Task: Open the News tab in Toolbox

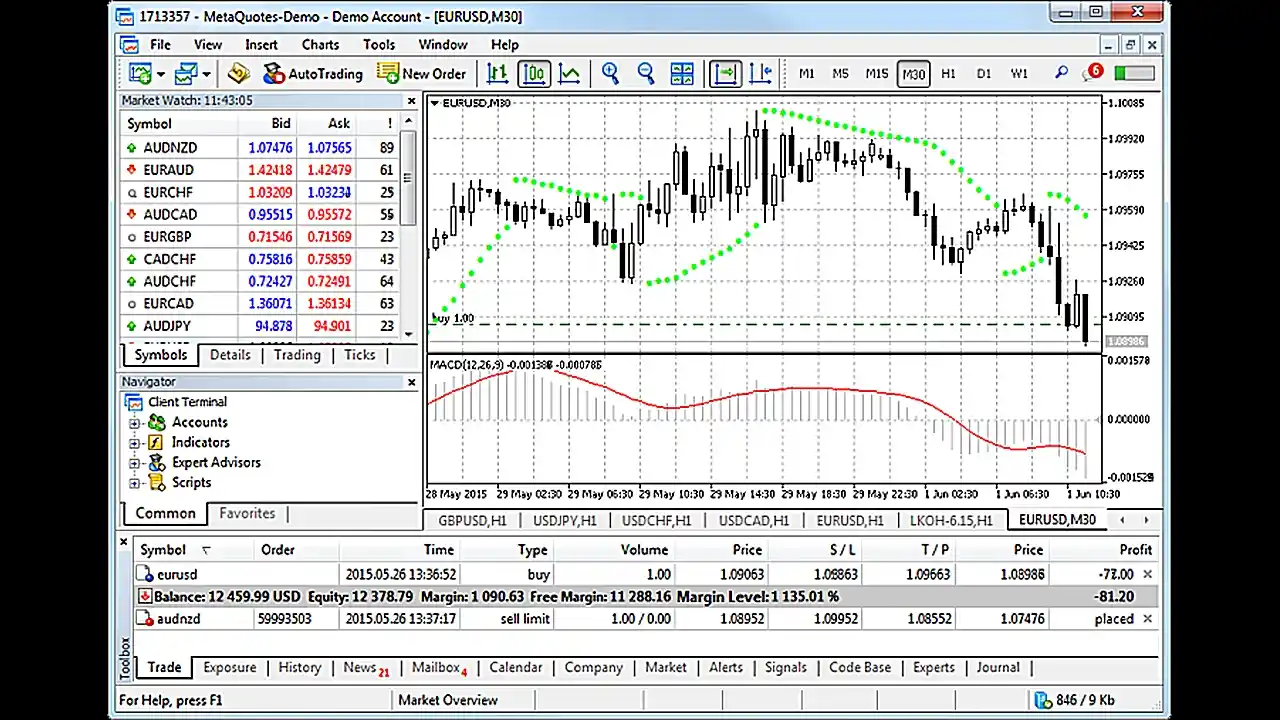Action: (366, 668)
